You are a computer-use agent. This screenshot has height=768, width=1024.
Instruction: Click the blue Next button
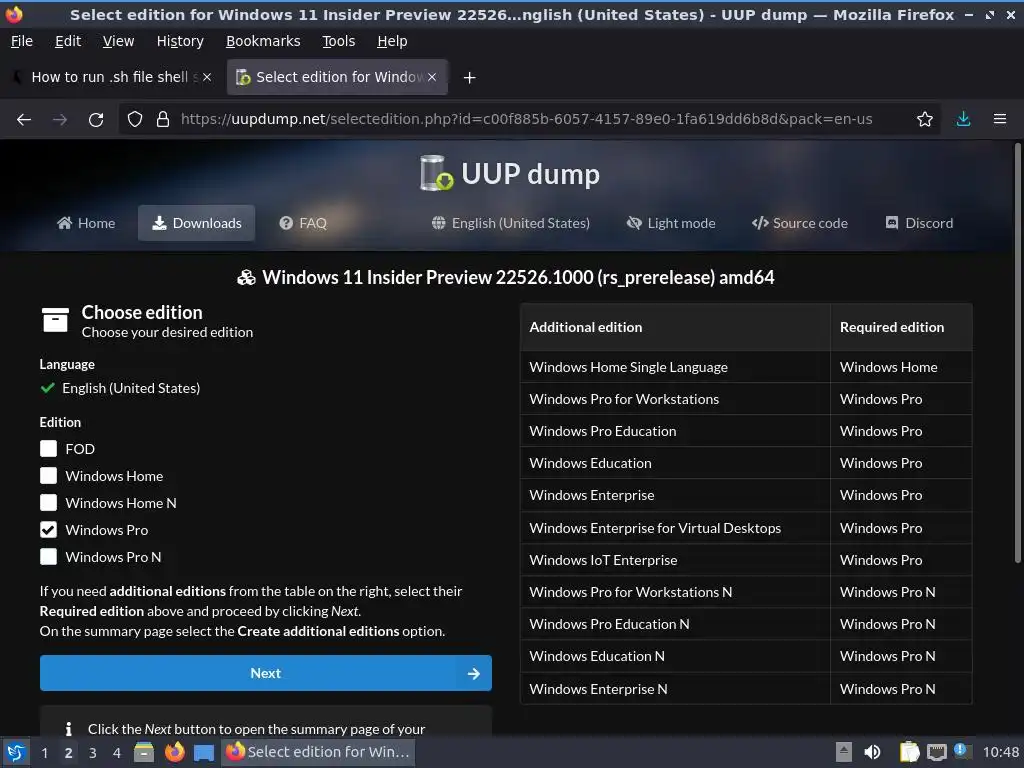pos(265,673)
